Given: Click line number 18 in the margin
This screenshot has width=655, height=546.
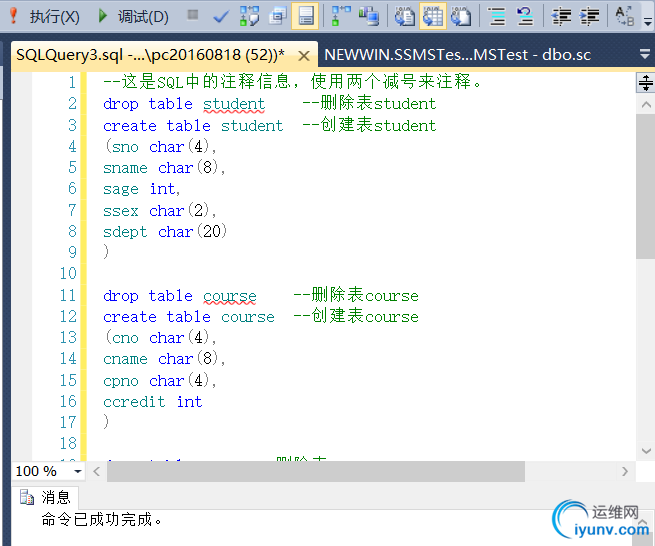Looking at the screenshot, I should tap(69, 443).
